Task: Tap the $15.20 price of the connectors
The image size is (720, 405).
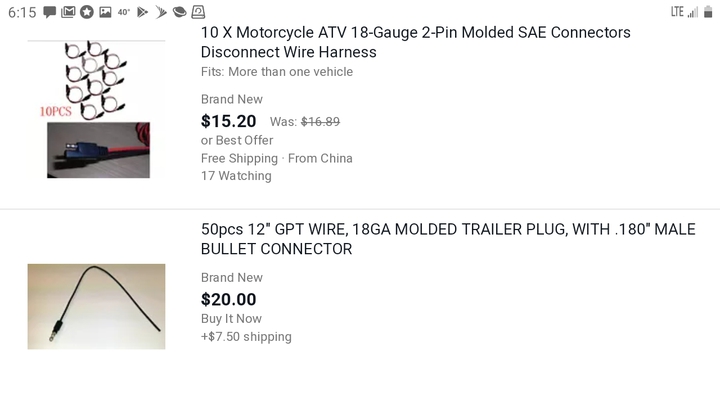Action: click(x=228, y=121)
